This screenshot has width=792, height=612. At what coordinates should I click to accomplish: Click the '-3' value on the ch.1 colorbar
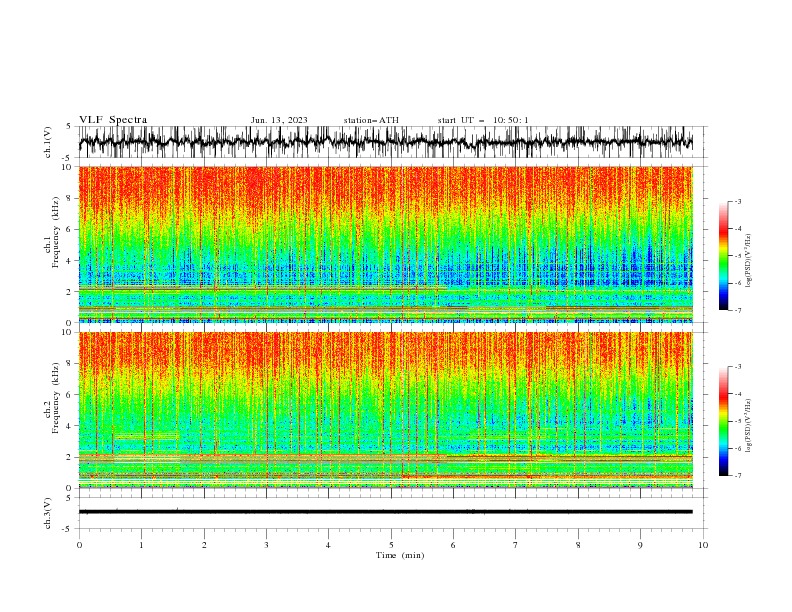pyautogui.click(x=738, y=201)
